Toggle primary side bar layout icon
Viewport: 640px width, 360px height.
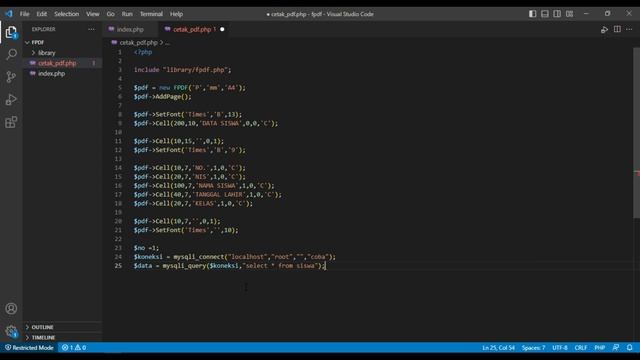pos(532,14)
